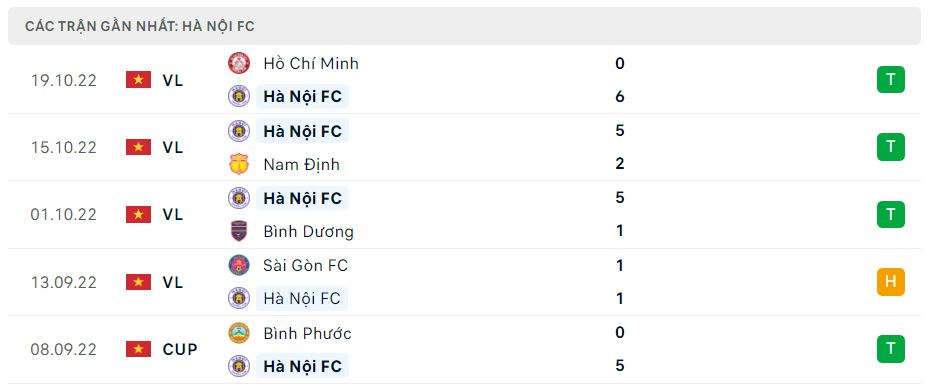Click Hà Nội FC crest in 19.10.22 match

tap(239, 97)
